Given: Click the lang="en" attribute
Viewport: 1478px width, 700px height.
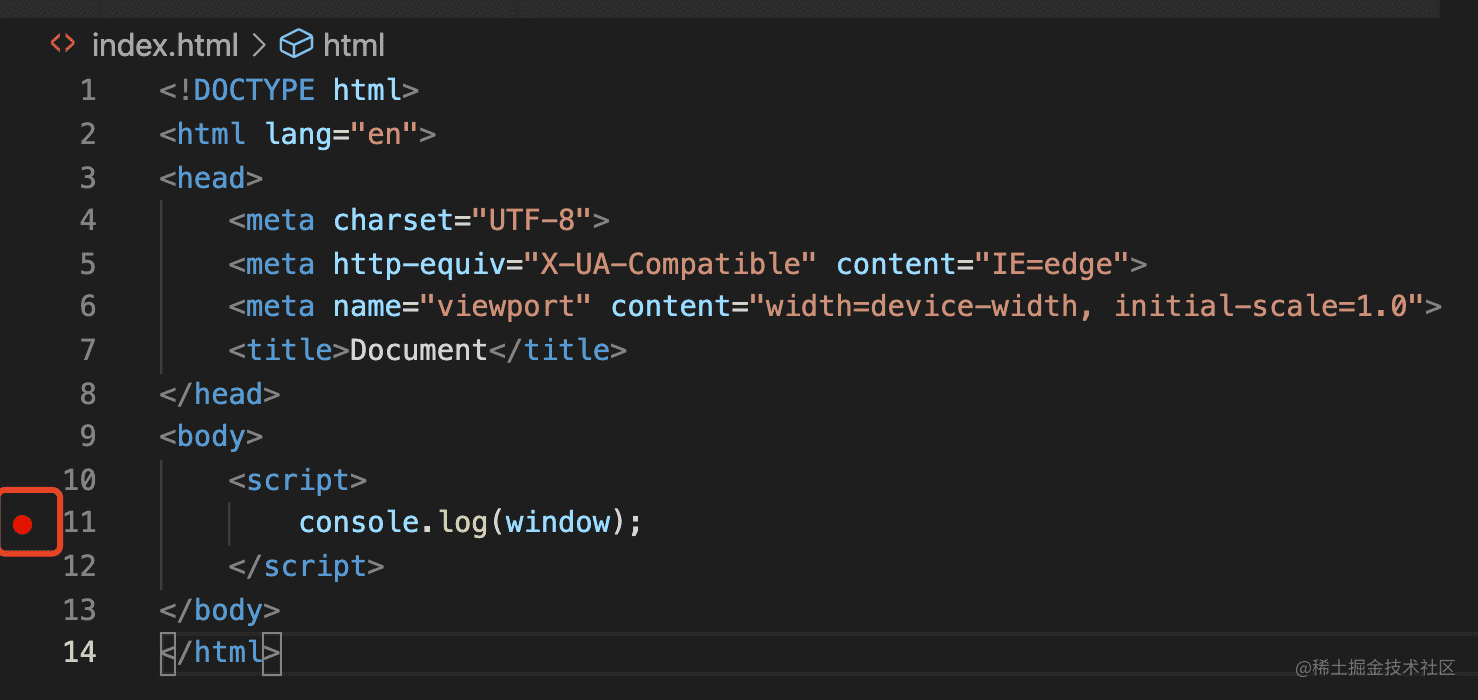Looking at the screenshot, I should 341,134.
